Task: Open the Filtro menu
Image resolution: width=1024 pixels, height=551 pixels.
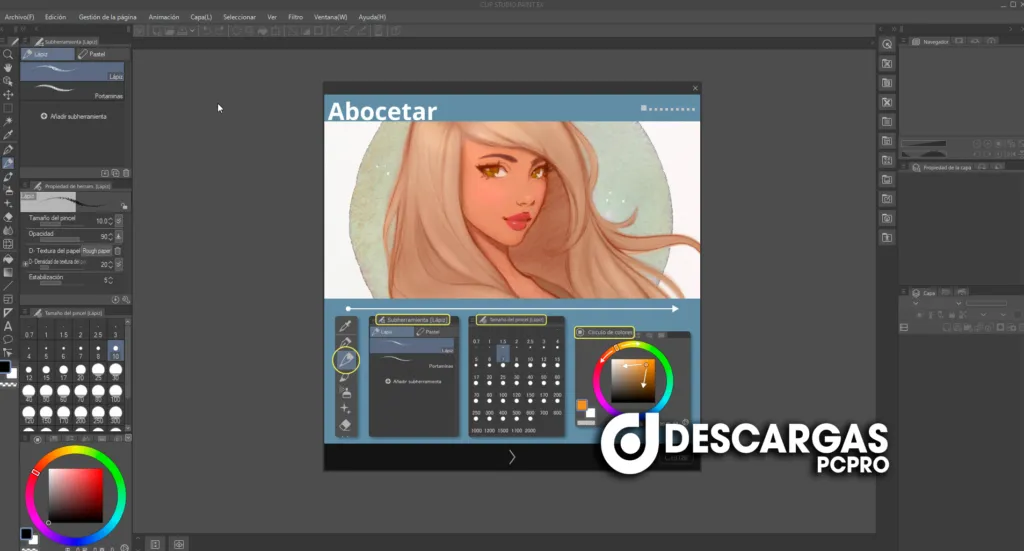Action: (x=295, y=17)
